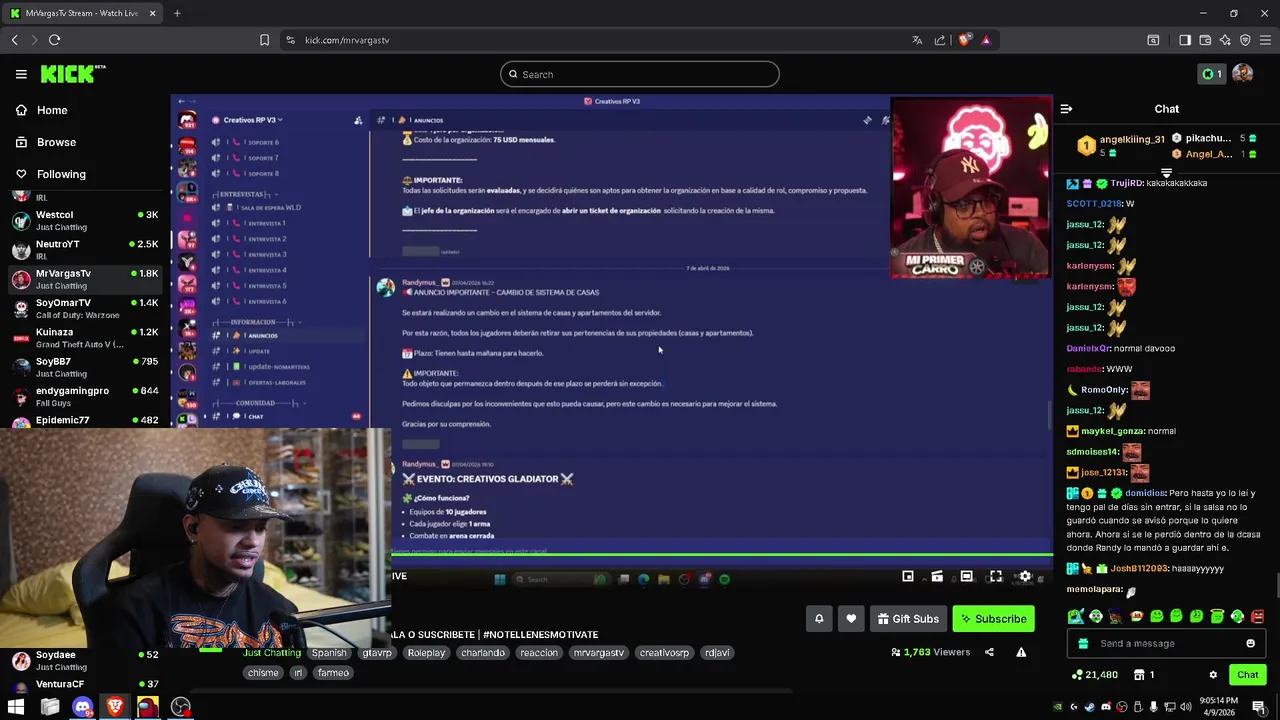This screenshot has height=720, width=1280.
Task: Open SoyBB7 channel in sidebar
Action: click(85, 367)
